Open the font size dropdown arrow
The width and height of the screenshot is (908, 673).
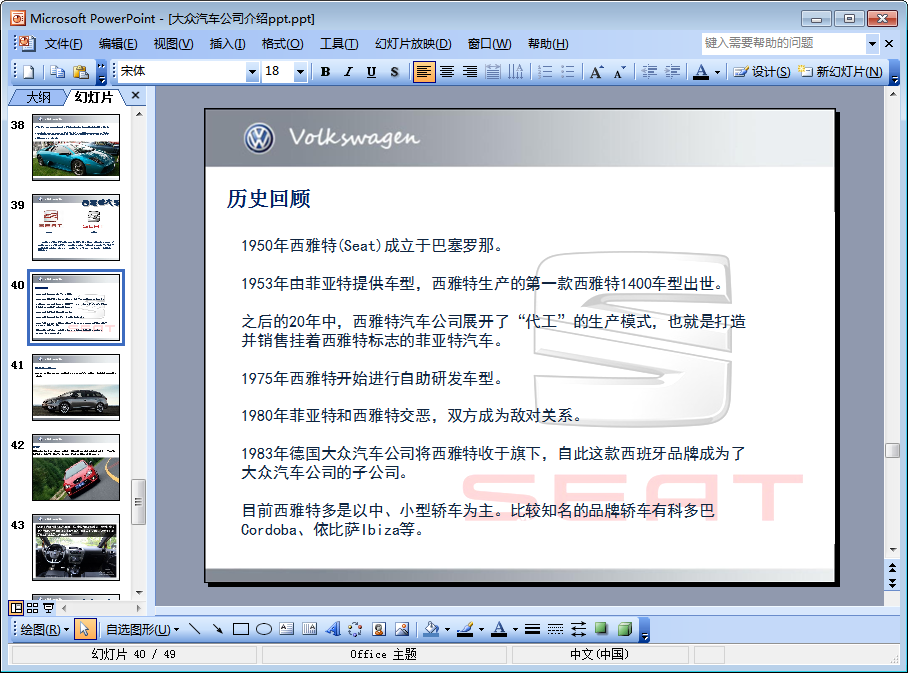300,72
